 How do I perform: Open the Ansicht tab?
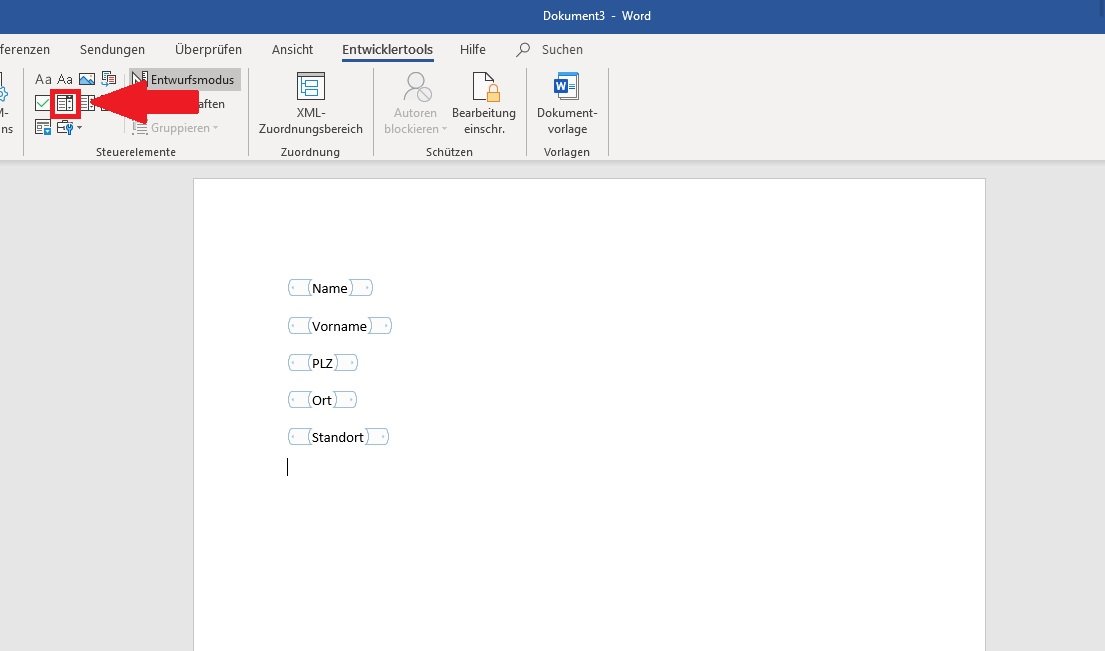point(292,49)
